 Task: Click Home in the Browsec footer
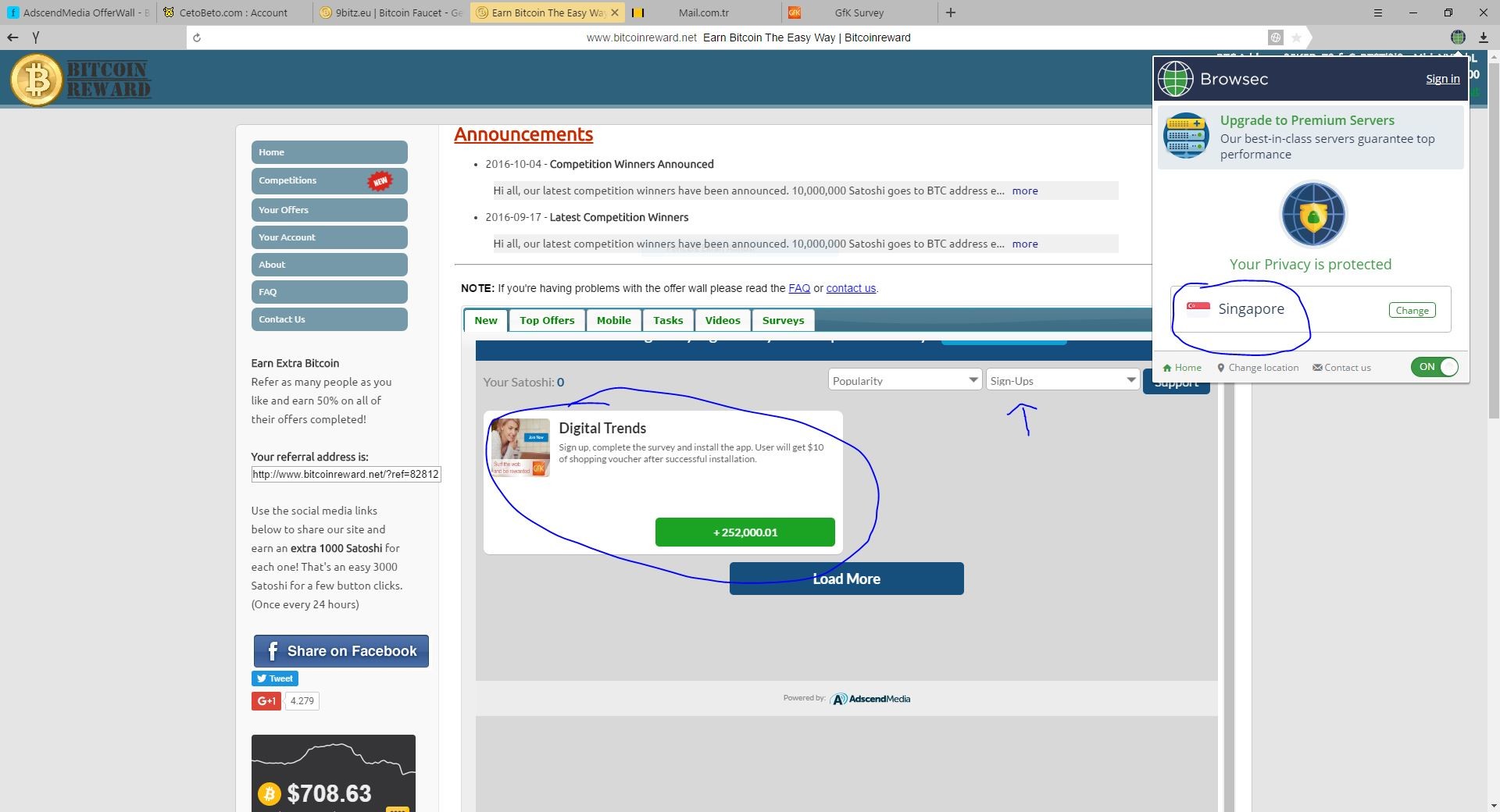(1182, 368)
